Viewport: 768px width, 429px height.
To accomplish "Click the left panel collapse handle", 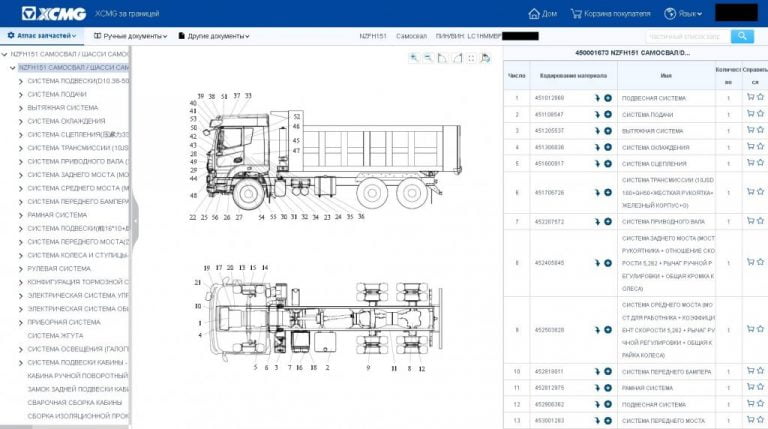I will (135, 221).
